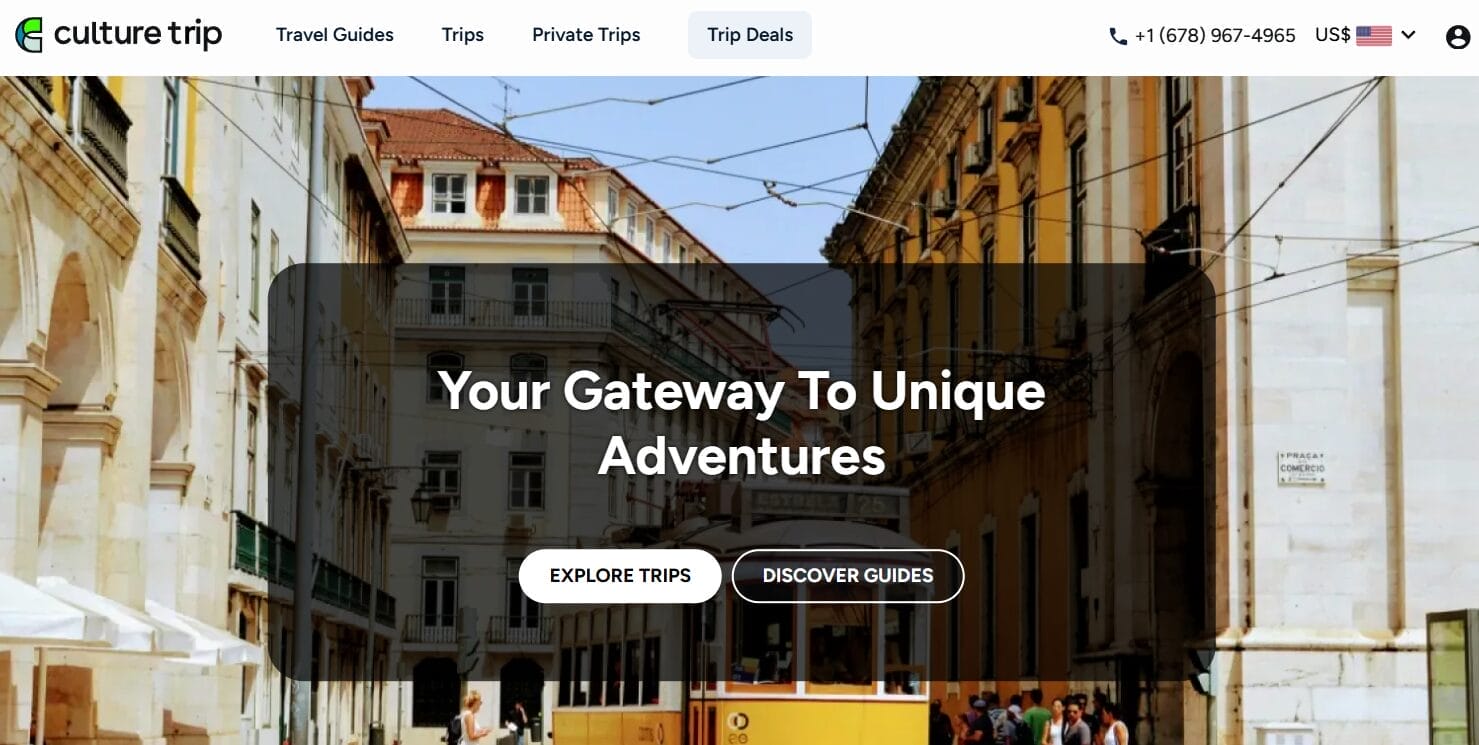Go to the Trips menu item
1479x745 pixels.
(x=463, y=35)
